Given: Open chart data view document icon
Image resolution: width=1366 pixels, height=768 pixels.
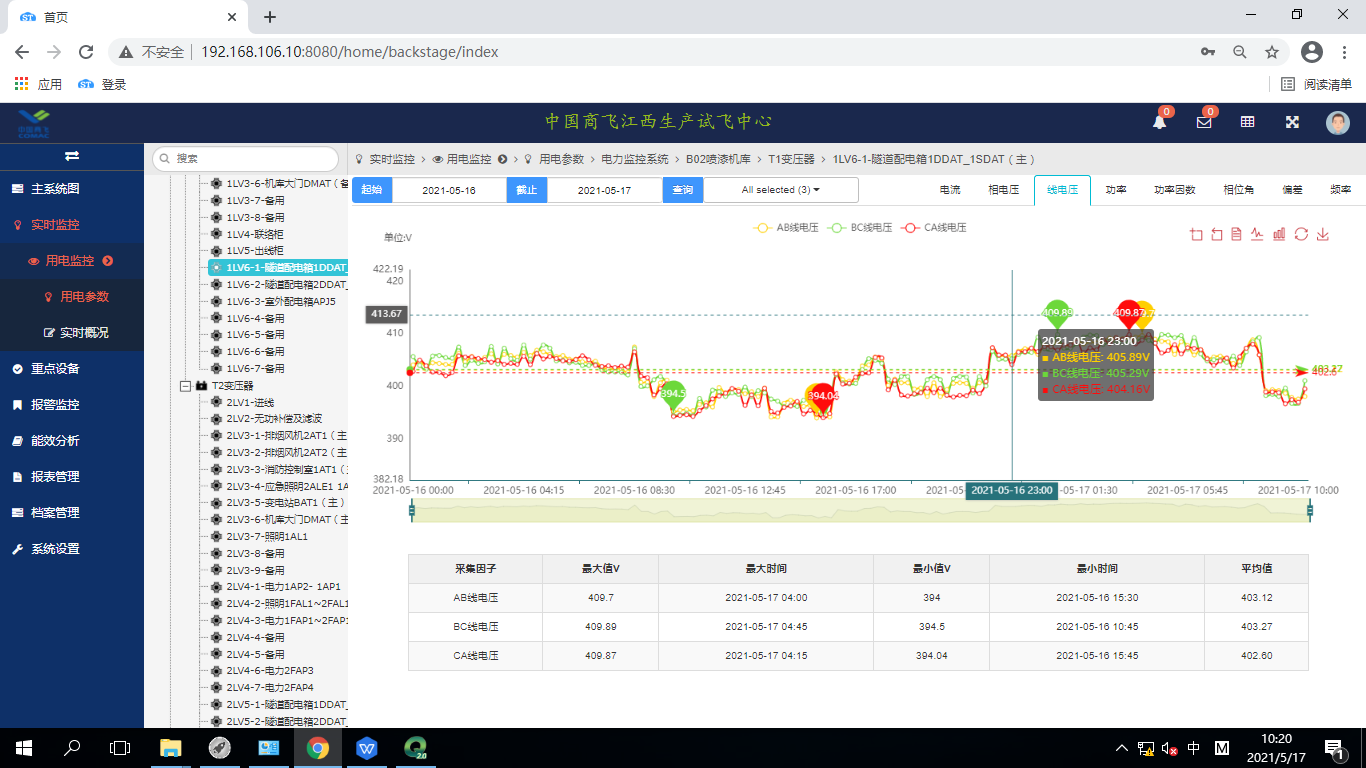Looking at the screenshot, I should point(1236,234).
